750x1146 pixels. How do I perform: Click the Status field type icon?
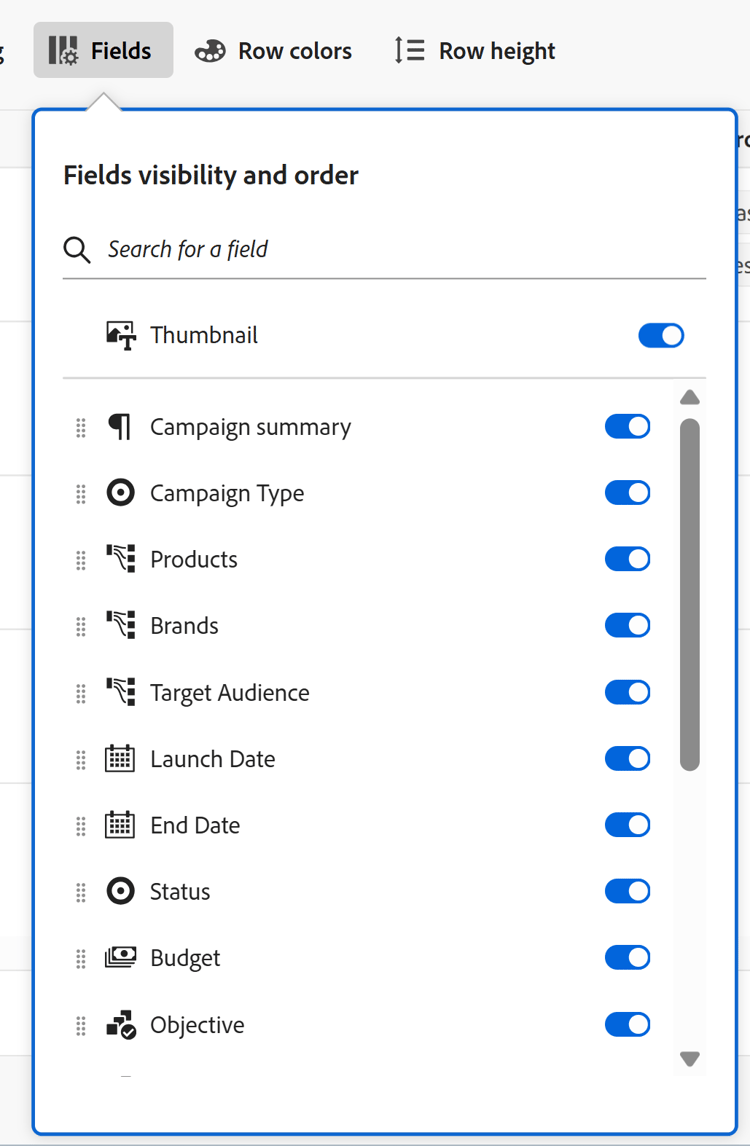[120, 891]
